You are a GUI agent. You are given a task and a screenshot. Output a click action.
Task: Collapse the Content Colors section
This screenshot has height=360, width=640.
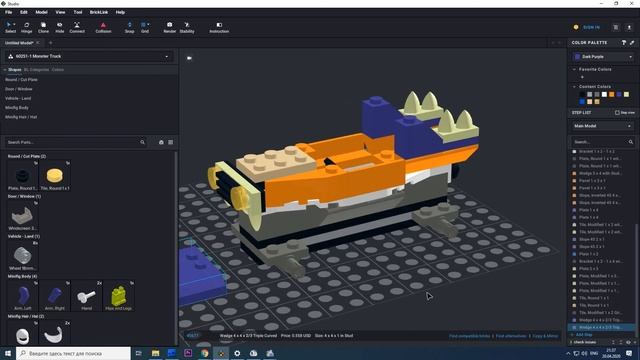pyautogui.click(x=574, y=87)
